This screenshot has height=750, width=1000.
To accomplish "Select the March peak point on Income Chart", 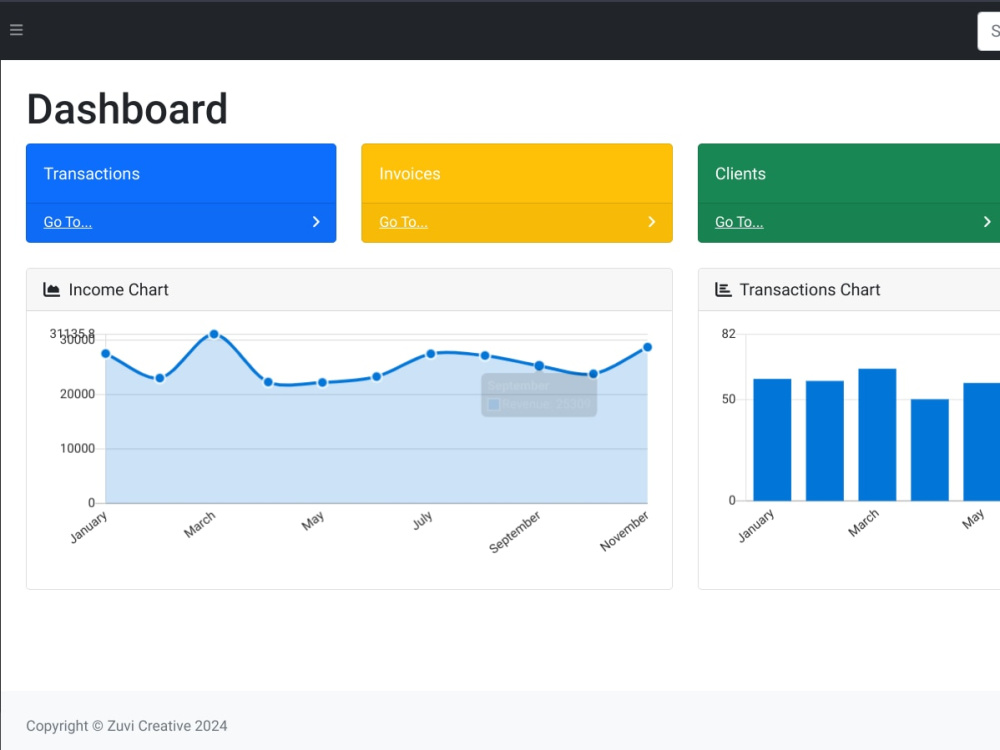I will pyautogui.click(x=214, y=334).
